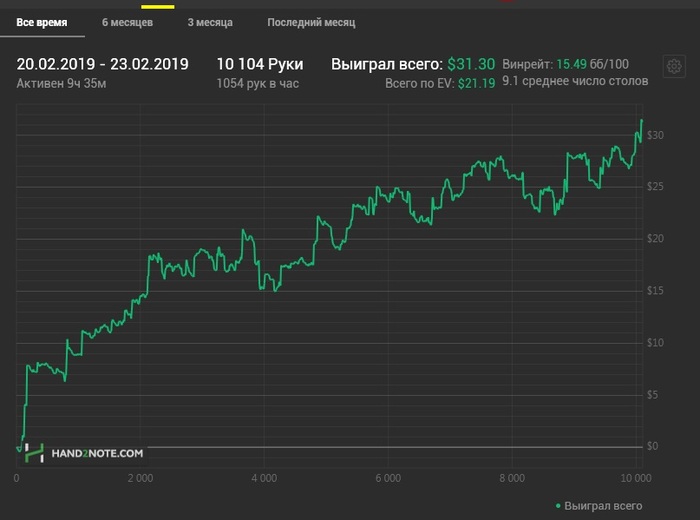Click the '2 000' x-axis label

point(140,478)
